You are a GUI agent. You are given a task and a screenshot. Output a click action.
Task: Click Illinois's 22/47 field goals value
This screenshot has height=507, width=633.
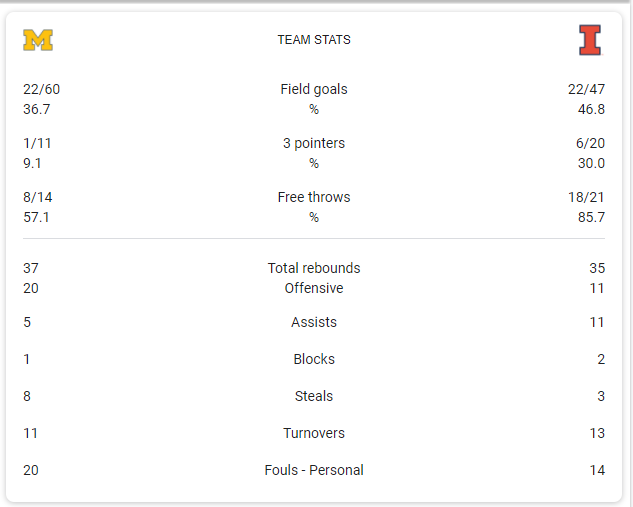tap(586, 89)
